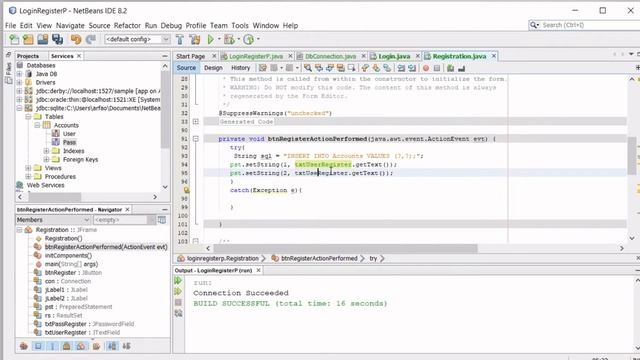Click the Redo arrow in main toolbar
Viewport: 640px width, 360px height.
click(91, 39)
